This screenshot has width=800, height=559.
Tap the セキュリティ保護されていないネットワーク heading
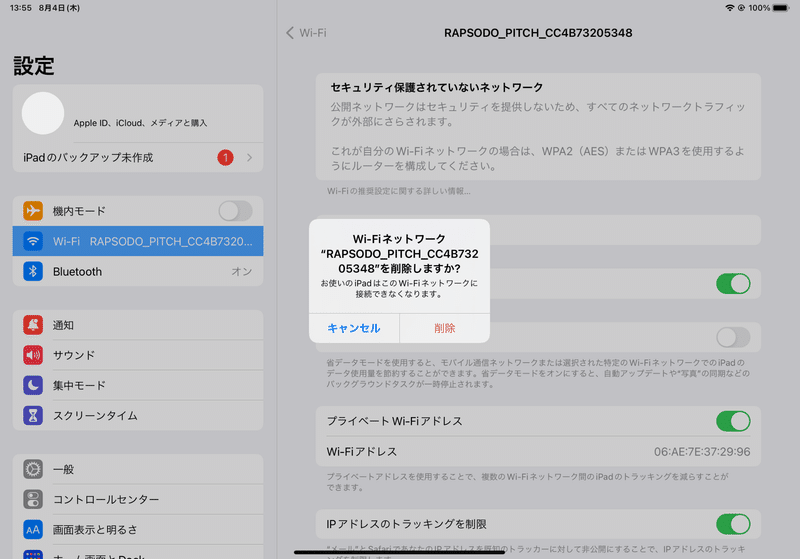click(437, 88)
